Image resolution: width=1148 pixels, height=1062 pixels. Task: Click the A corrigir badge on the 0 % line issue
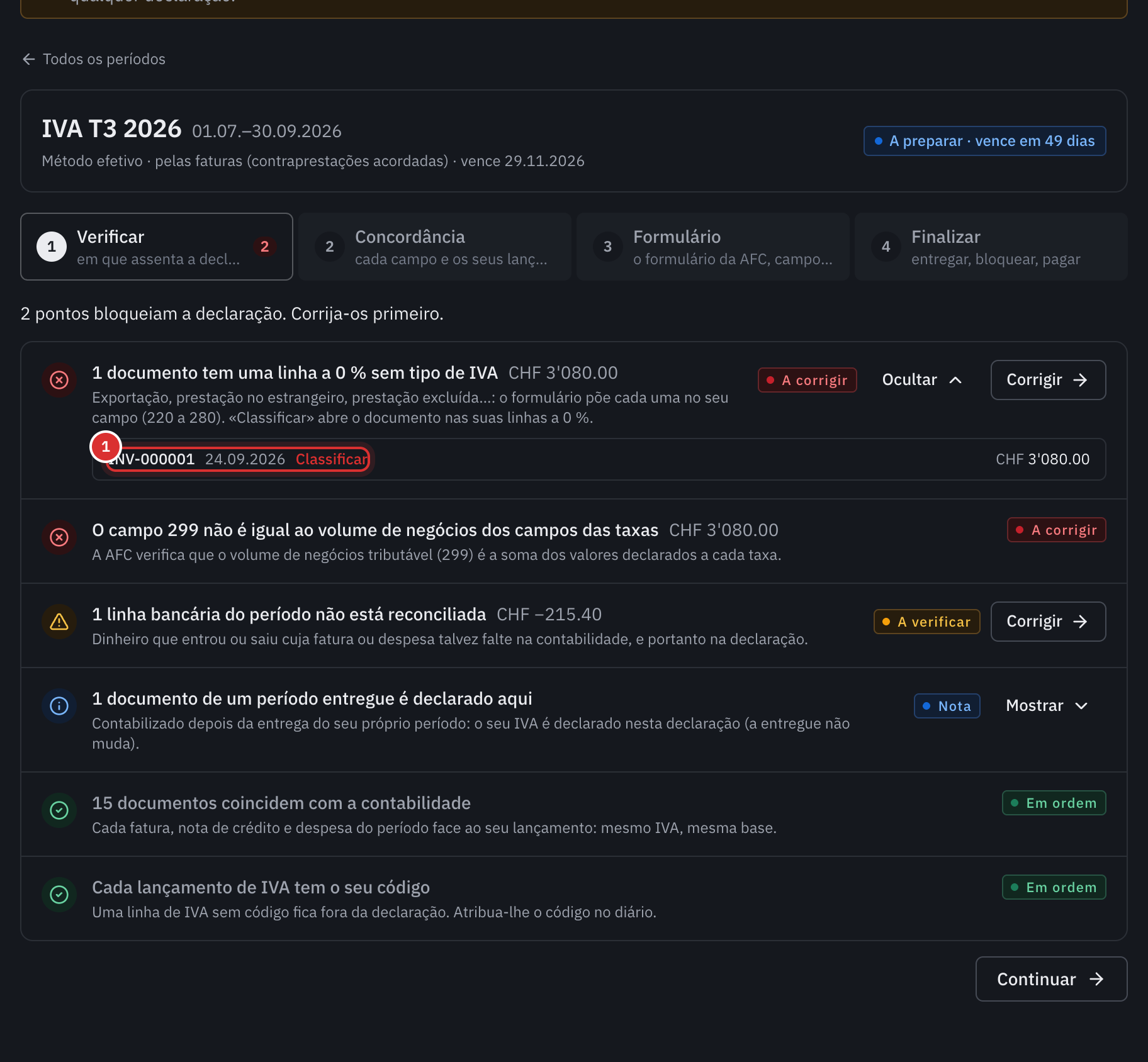(808, 380)
